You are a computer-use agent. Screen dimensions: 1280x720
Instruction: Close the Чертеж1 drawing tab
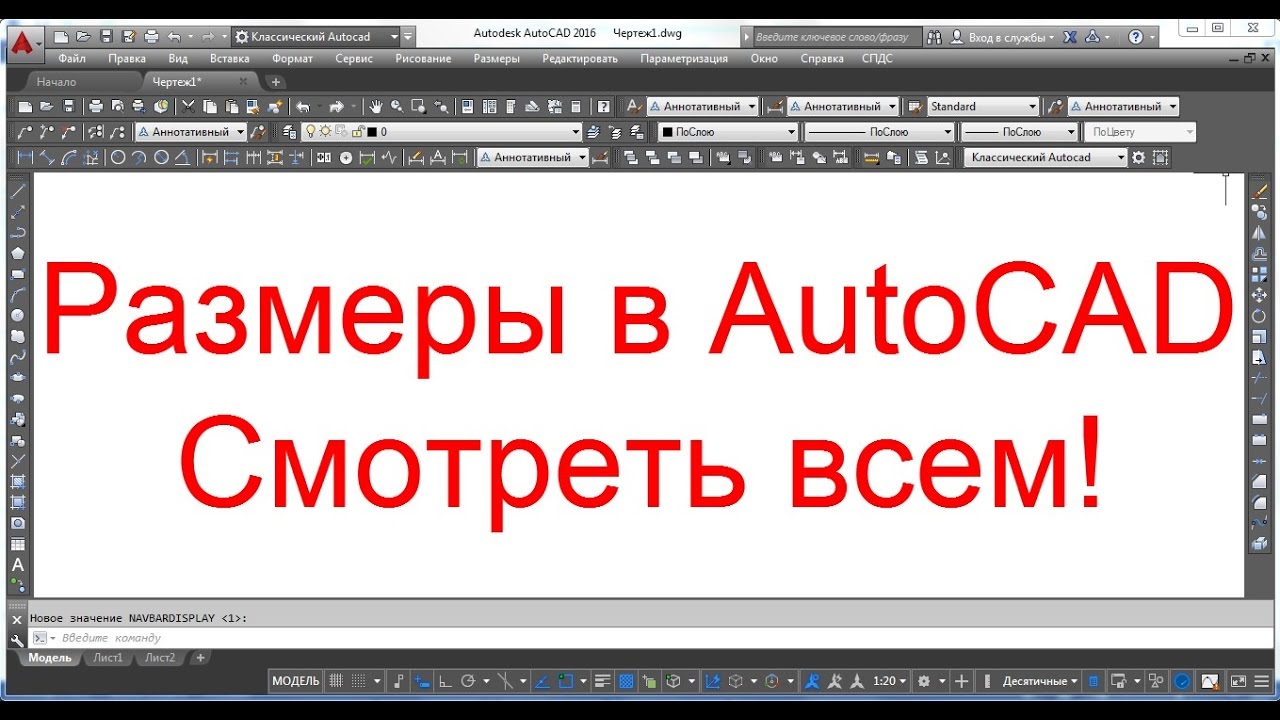coord(243,82)
